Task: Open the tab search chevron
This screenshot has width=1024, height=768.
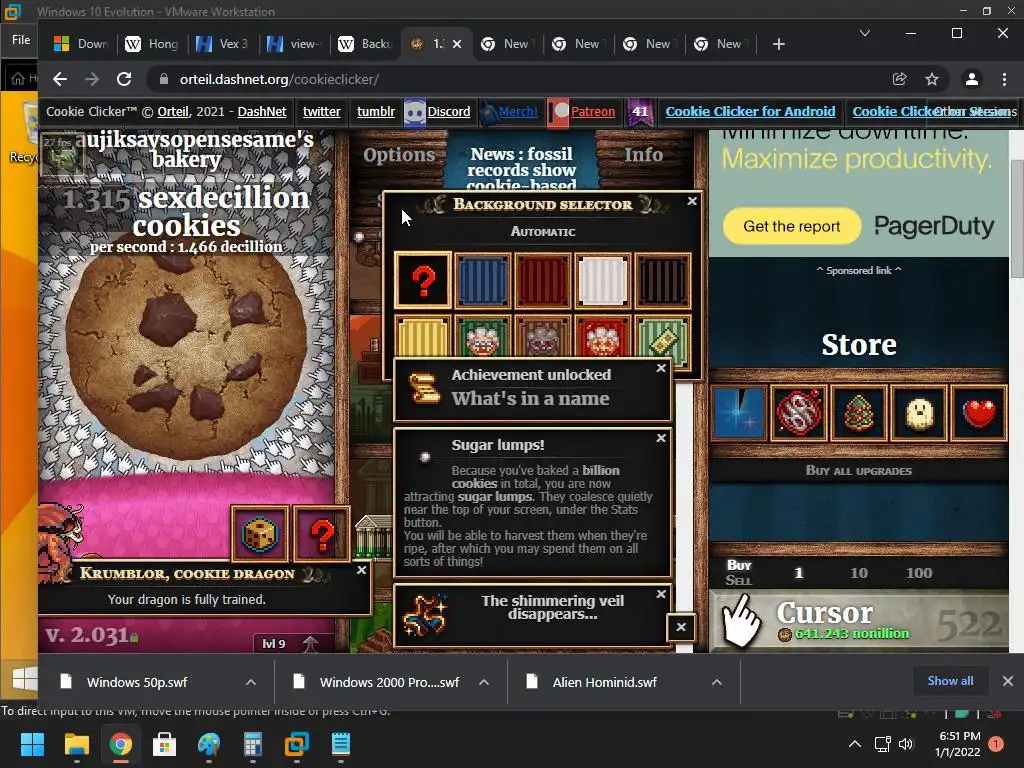Action: [x=864, y=33]
